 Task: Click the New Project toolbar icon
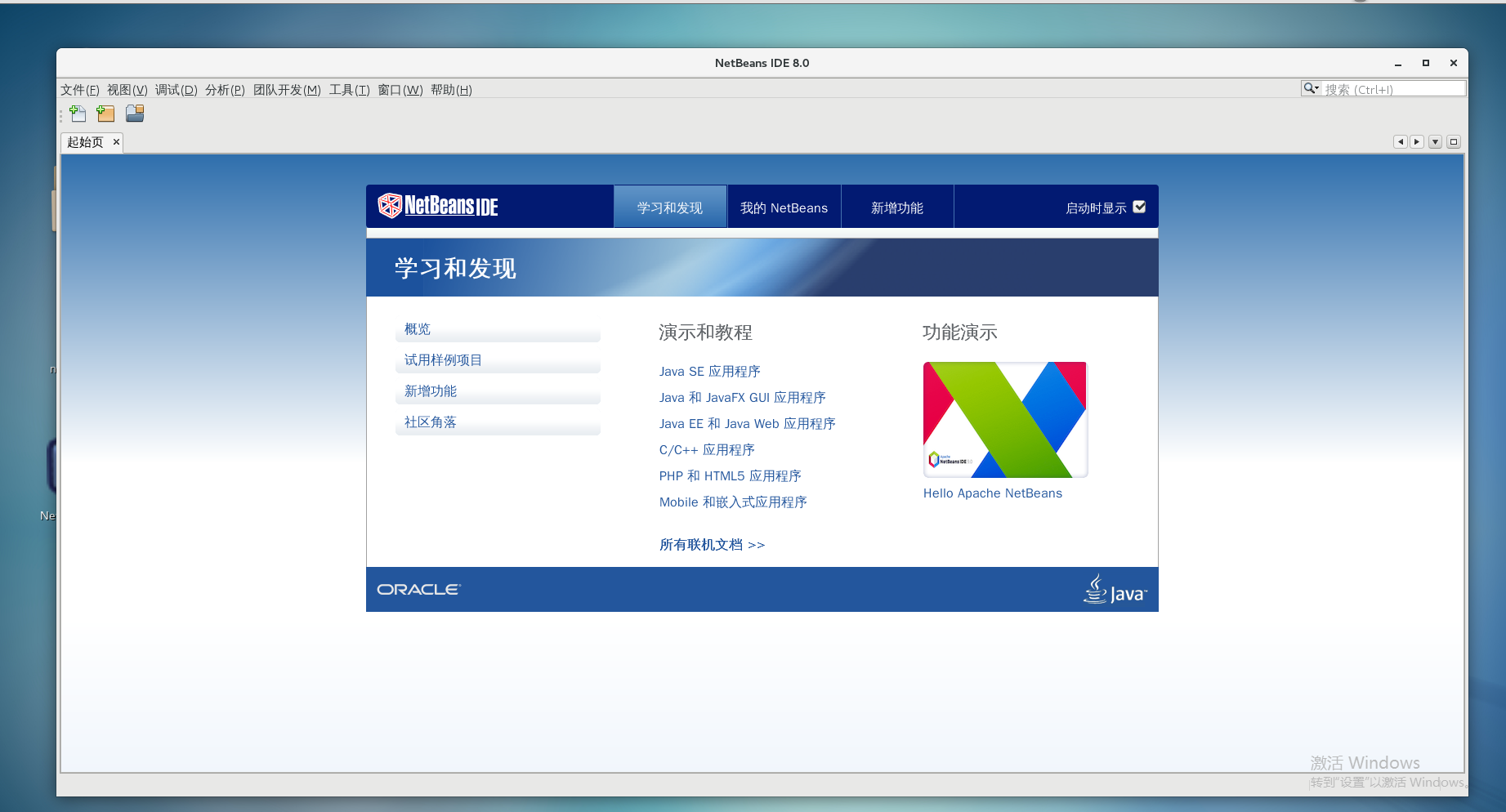(x=105, y=114)
